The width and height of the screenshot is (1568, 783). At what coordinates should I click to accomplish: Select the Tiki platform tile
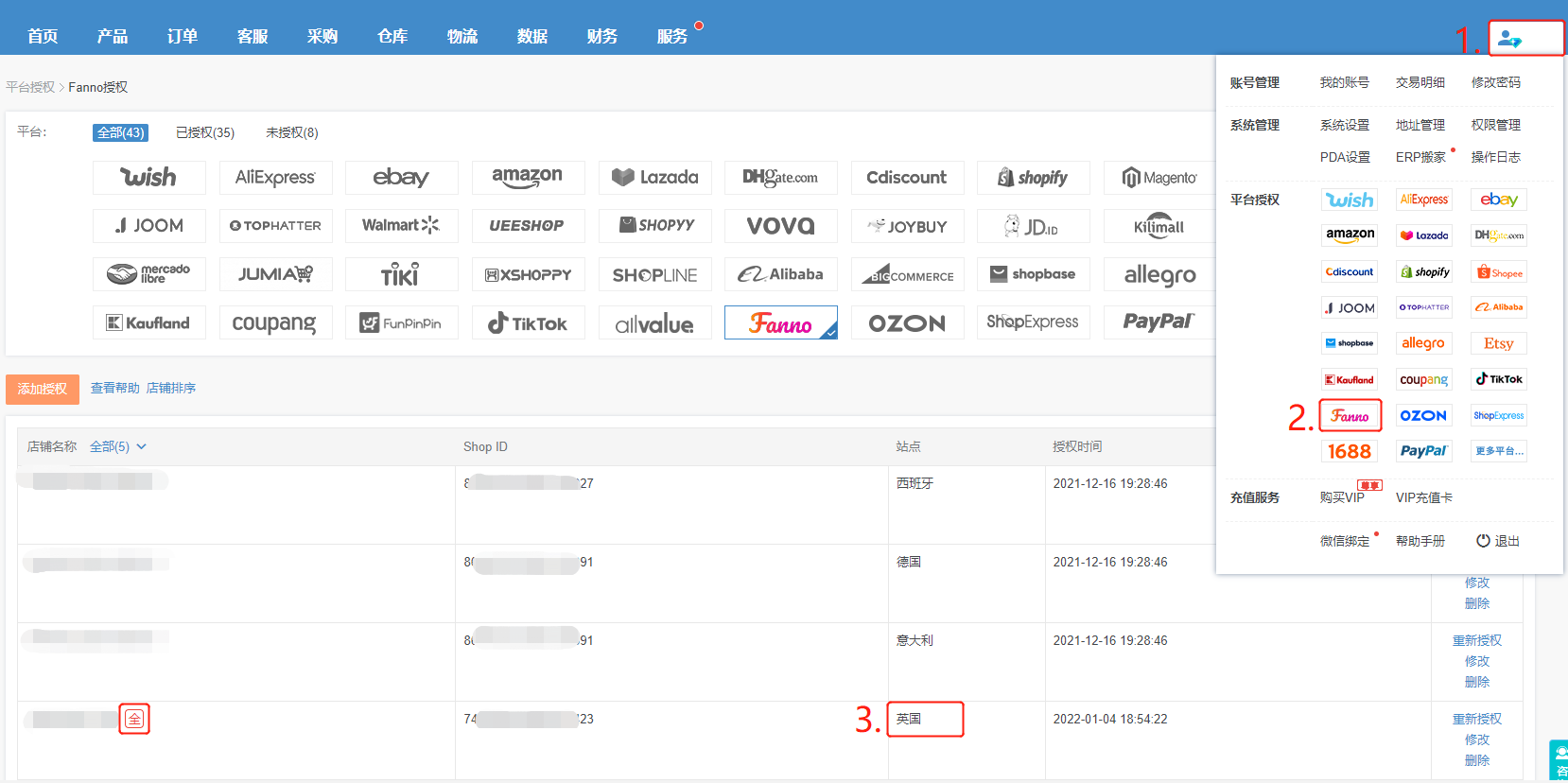[401, 274]
